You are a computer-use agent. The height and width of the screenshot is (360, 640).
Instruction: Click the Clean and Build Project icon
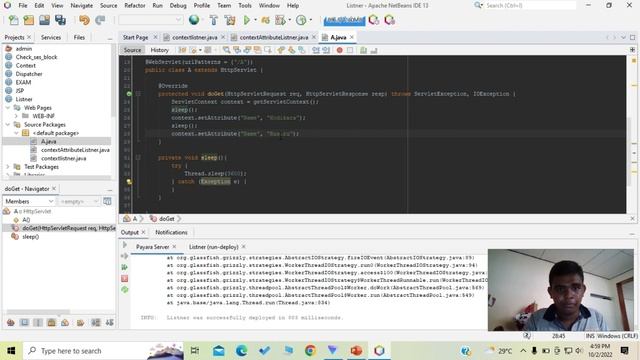230,20
